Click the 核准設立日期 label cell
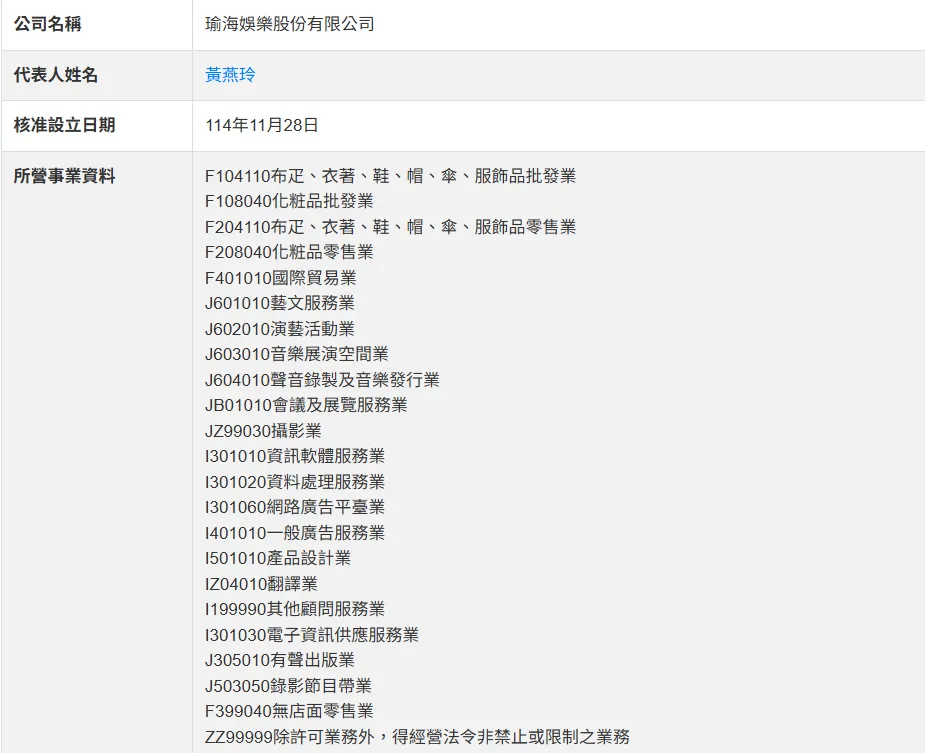The height and width of the screenshot is (753, 925). point(97,126)
